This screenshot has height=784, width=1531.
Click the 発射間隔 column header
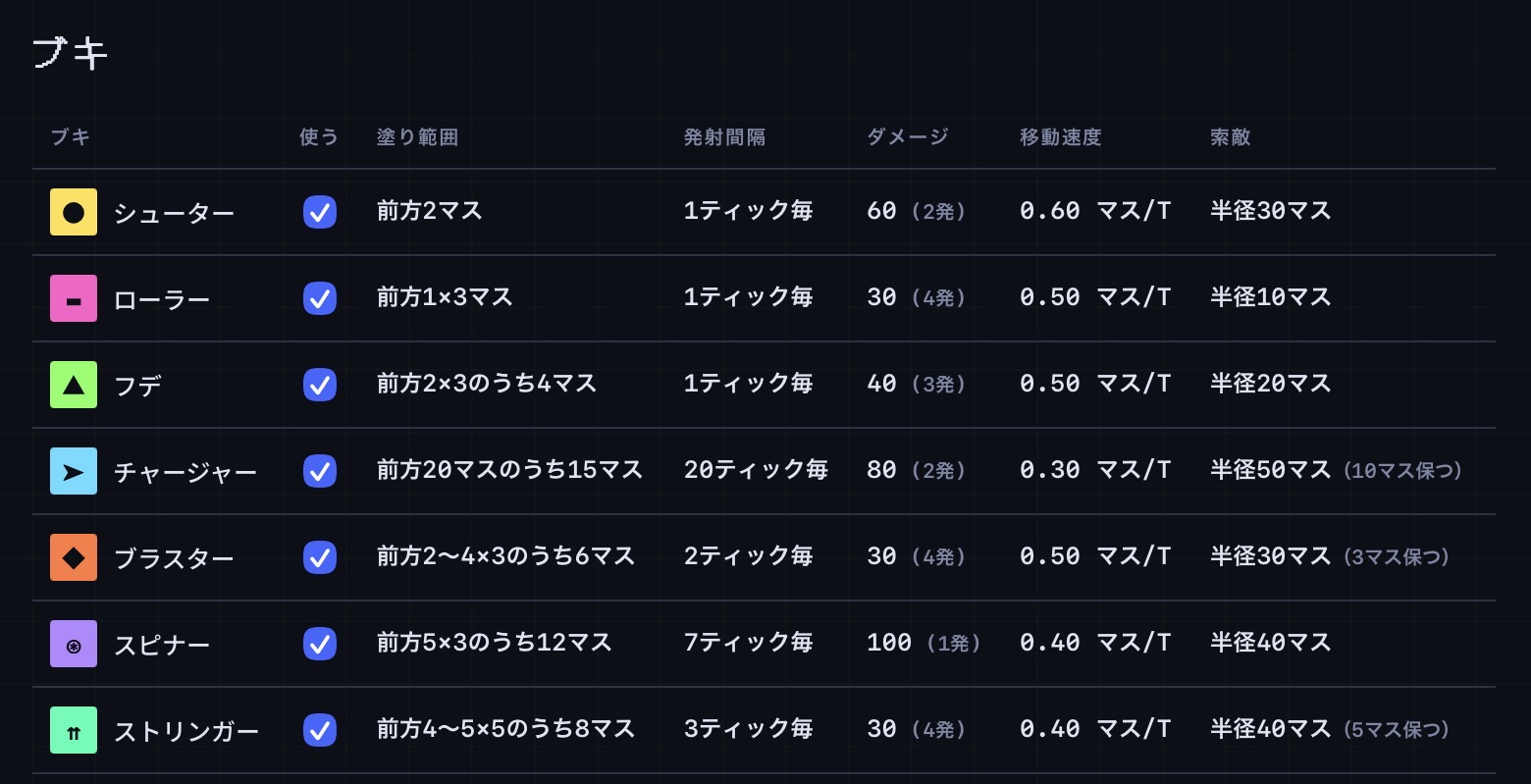(724, 137)
